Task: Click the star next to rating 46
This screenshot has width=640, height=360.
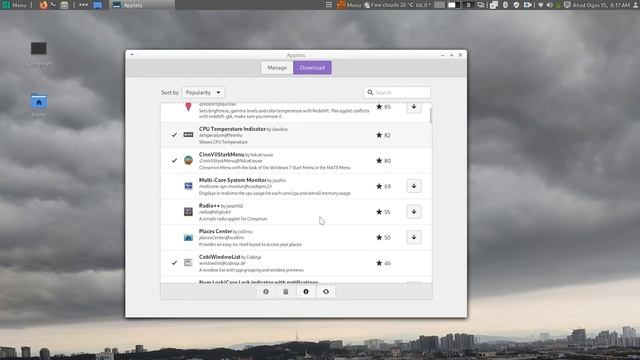Action: point(379,263)
